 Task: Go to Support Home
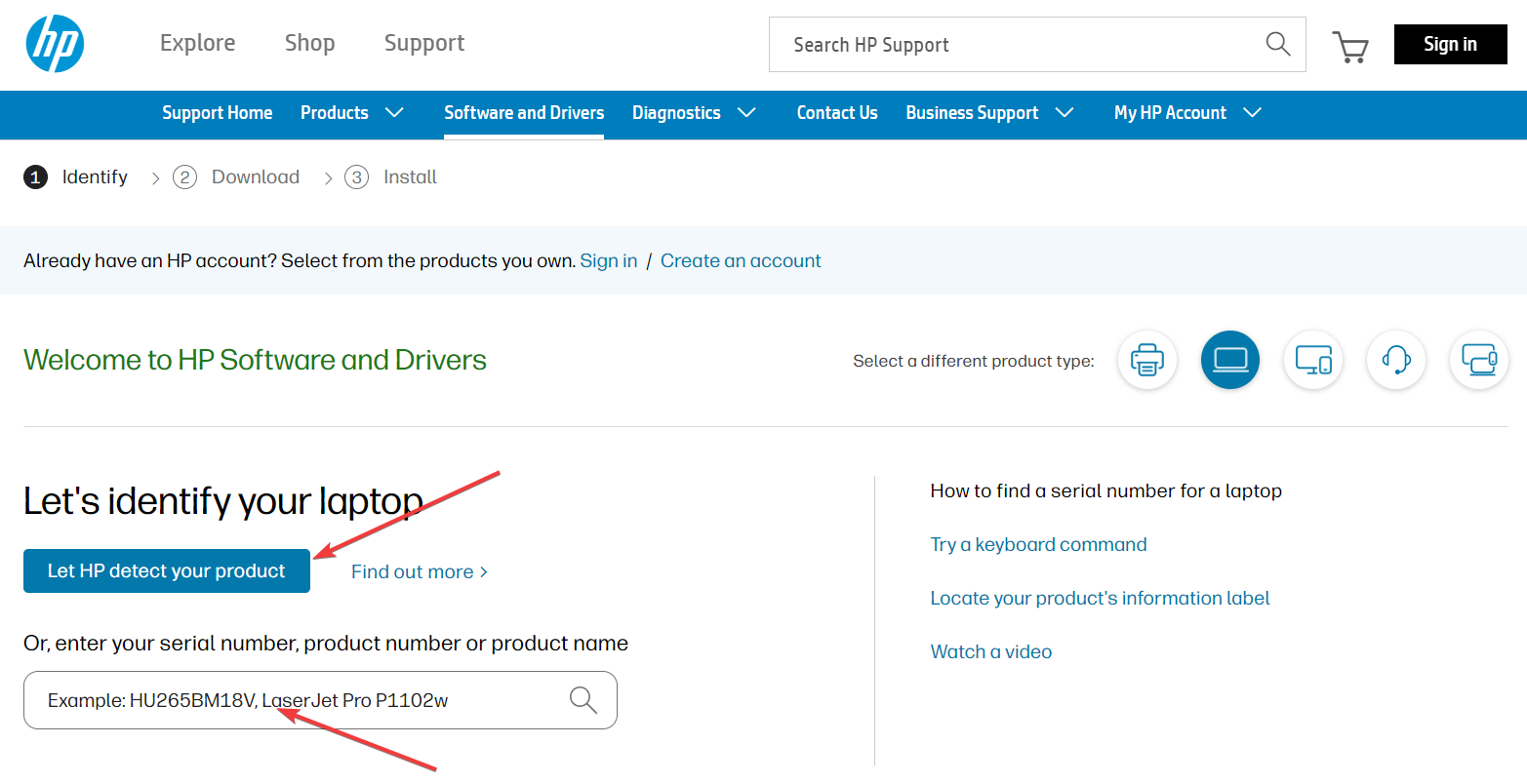pyautogui.click(x=218, y=113)
